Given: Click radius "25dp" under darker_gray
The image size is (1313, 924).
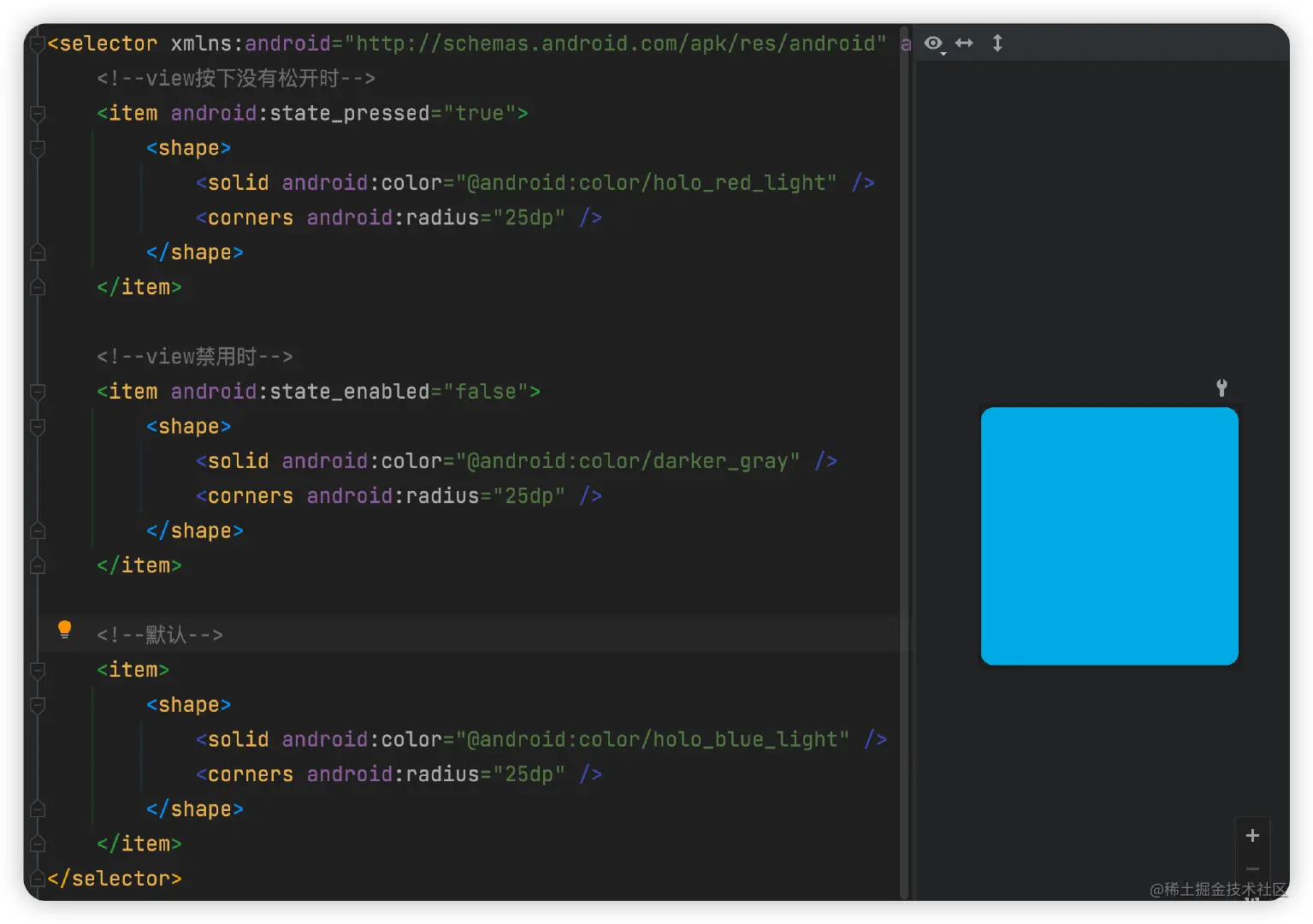Looking at the screenshot, I should 529,496.
